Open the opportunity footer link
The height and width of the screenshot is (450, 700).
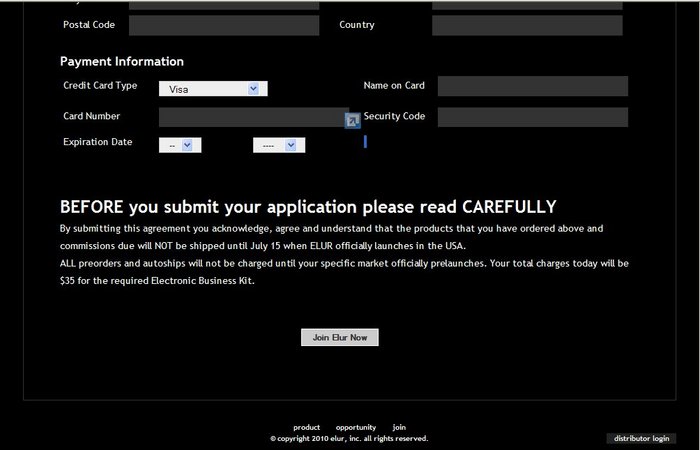[x=356, y=427]
